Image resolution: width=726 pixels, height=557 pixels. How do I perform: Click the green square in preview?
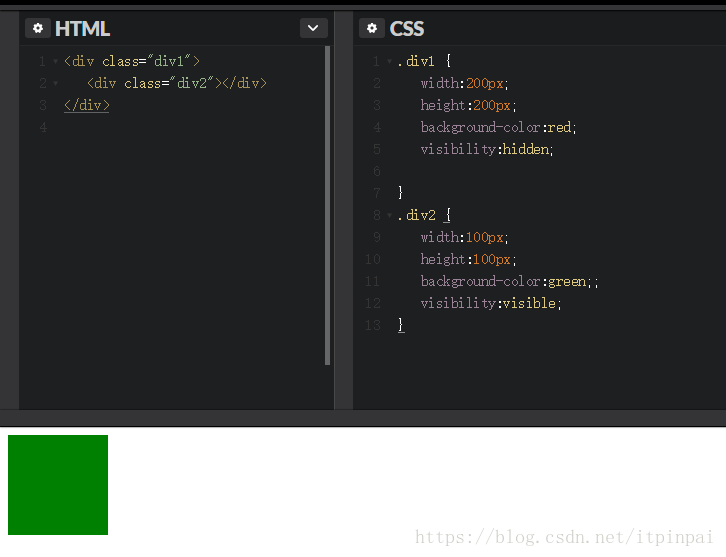pos(58,485)
